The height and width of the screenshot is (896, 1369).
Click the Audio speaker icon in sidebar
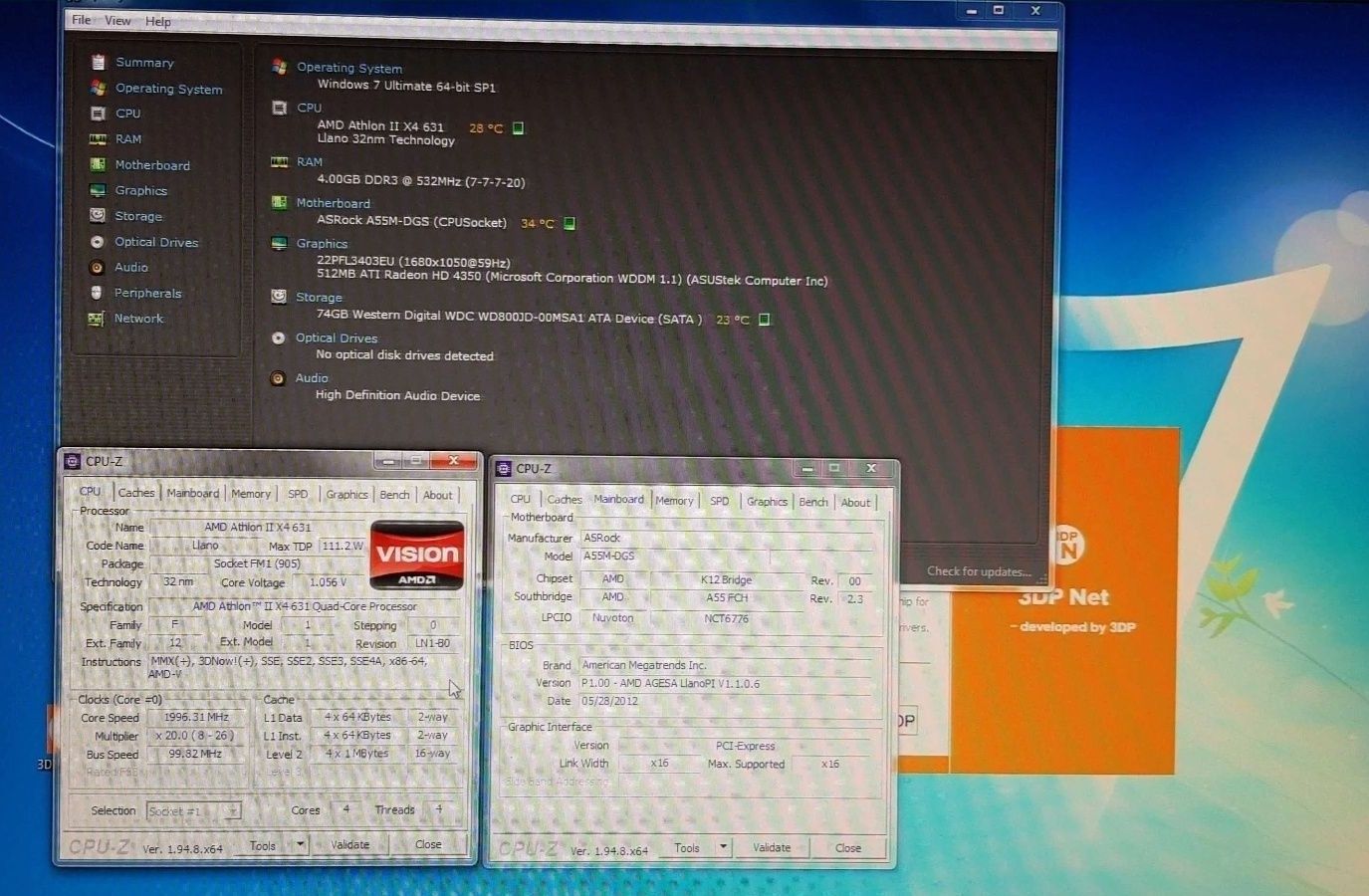[97, 267]
